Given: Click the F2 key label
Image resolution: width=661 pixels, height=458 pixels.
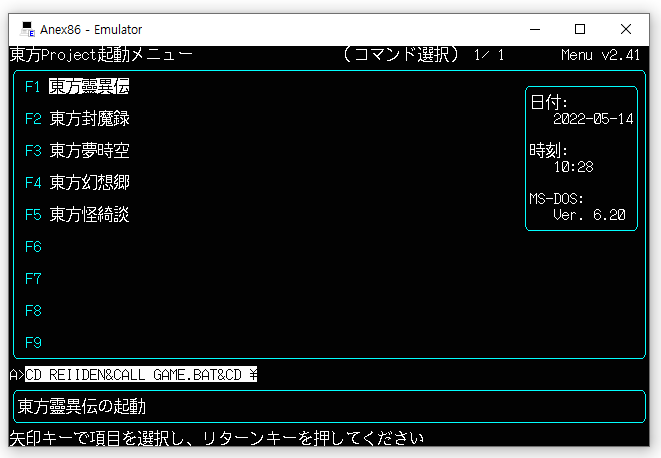Looking at the screenshot, I should tap(33, 119).
